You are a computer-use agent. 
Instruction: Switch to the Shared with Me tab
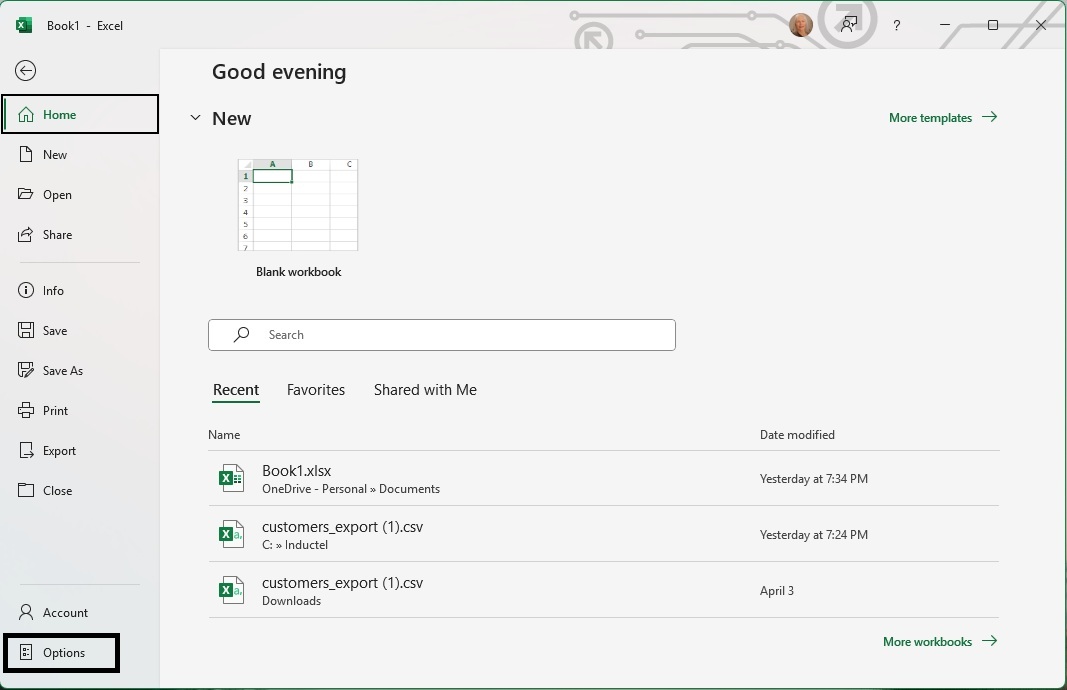pyautogui.click(x=425, y=390)
